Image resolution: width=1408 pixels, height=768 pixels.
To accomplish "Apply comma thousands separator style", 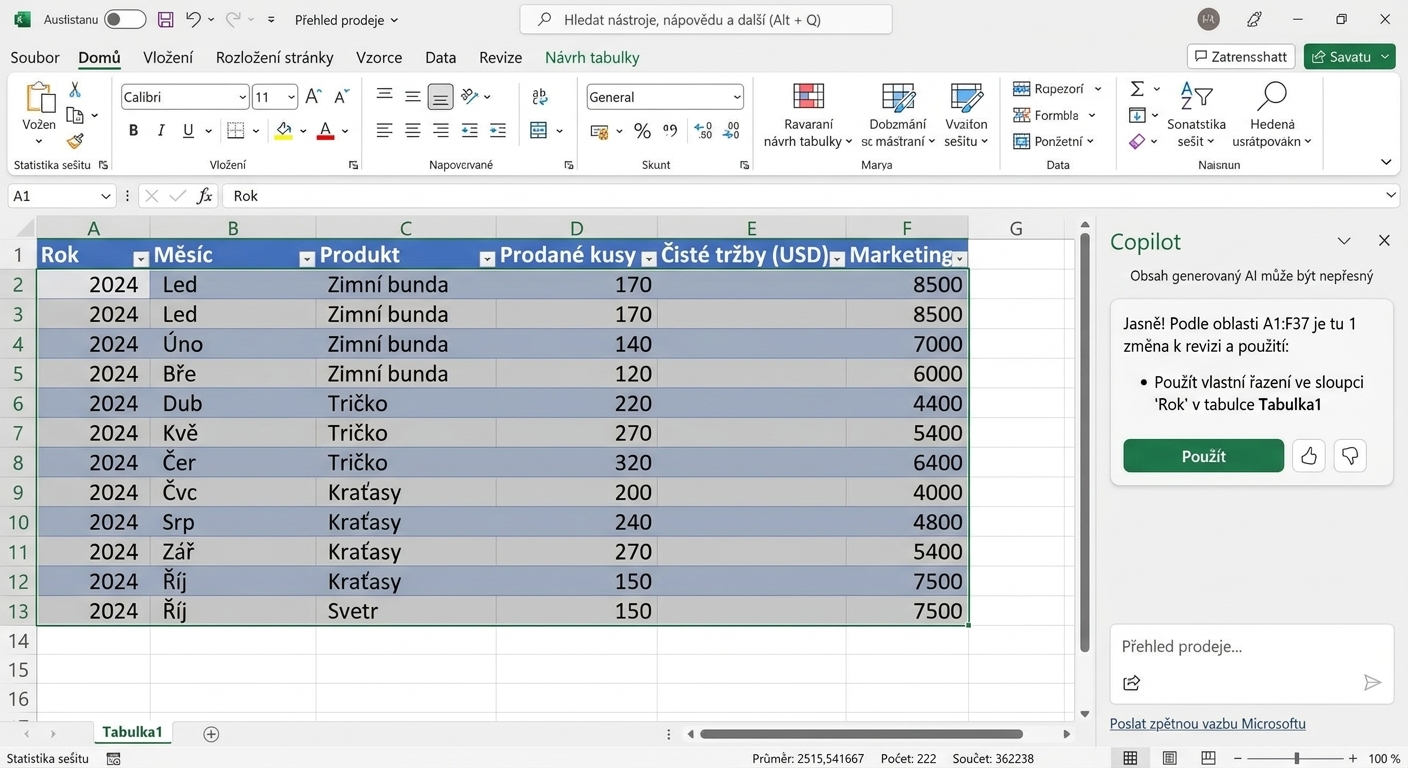I will click(x=670, y=130).
